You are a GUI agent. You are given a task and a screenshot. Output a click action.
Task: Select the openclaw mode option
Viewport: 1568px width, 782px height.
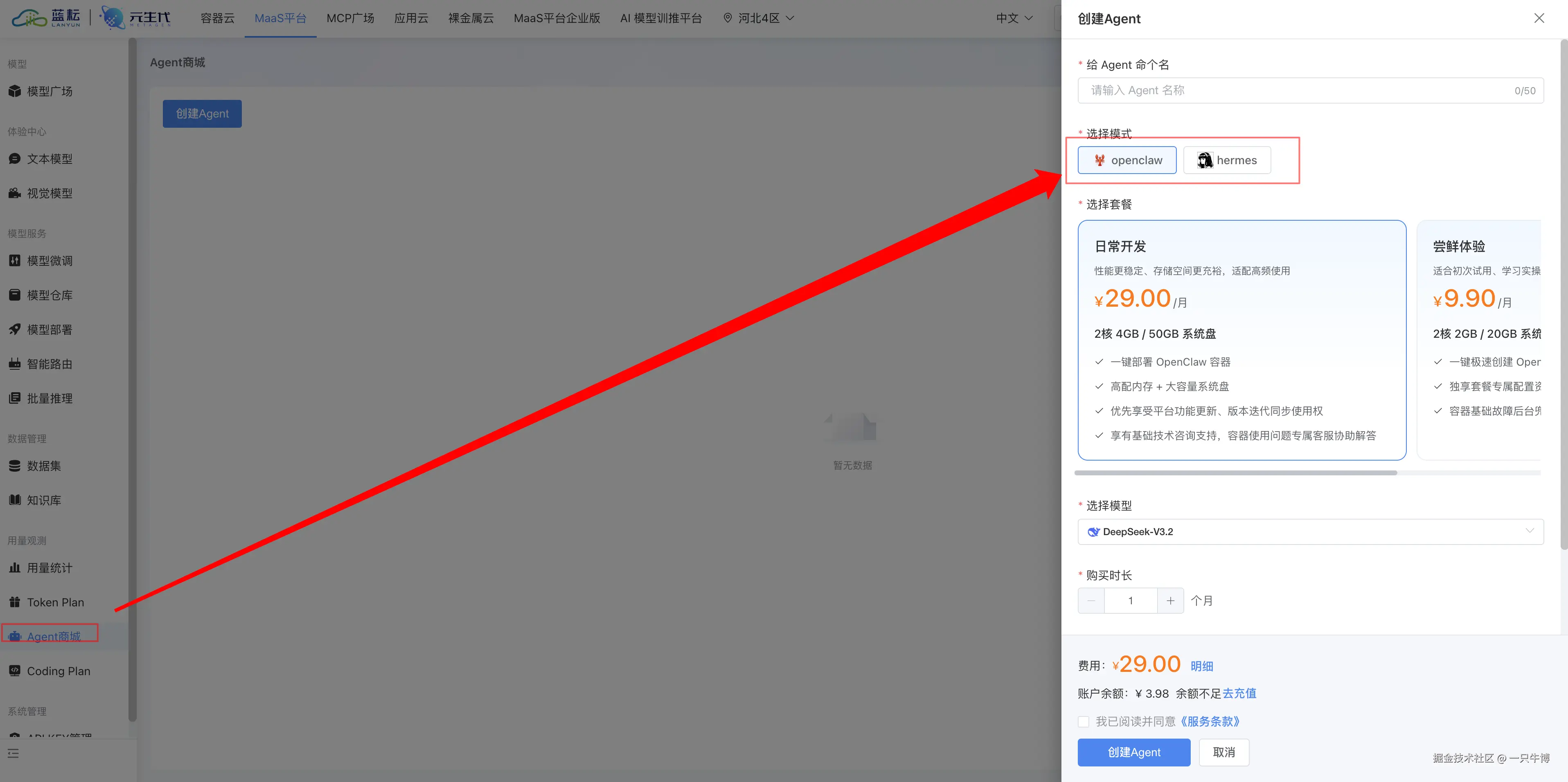tap(1127, 160)
